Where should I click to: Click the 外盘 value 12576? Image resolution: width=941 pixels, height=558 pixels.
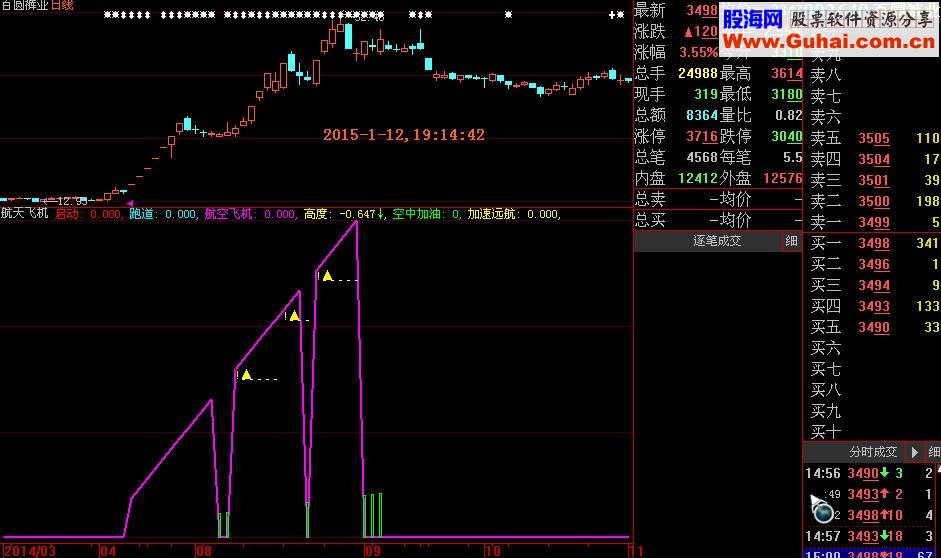(783, 179)
